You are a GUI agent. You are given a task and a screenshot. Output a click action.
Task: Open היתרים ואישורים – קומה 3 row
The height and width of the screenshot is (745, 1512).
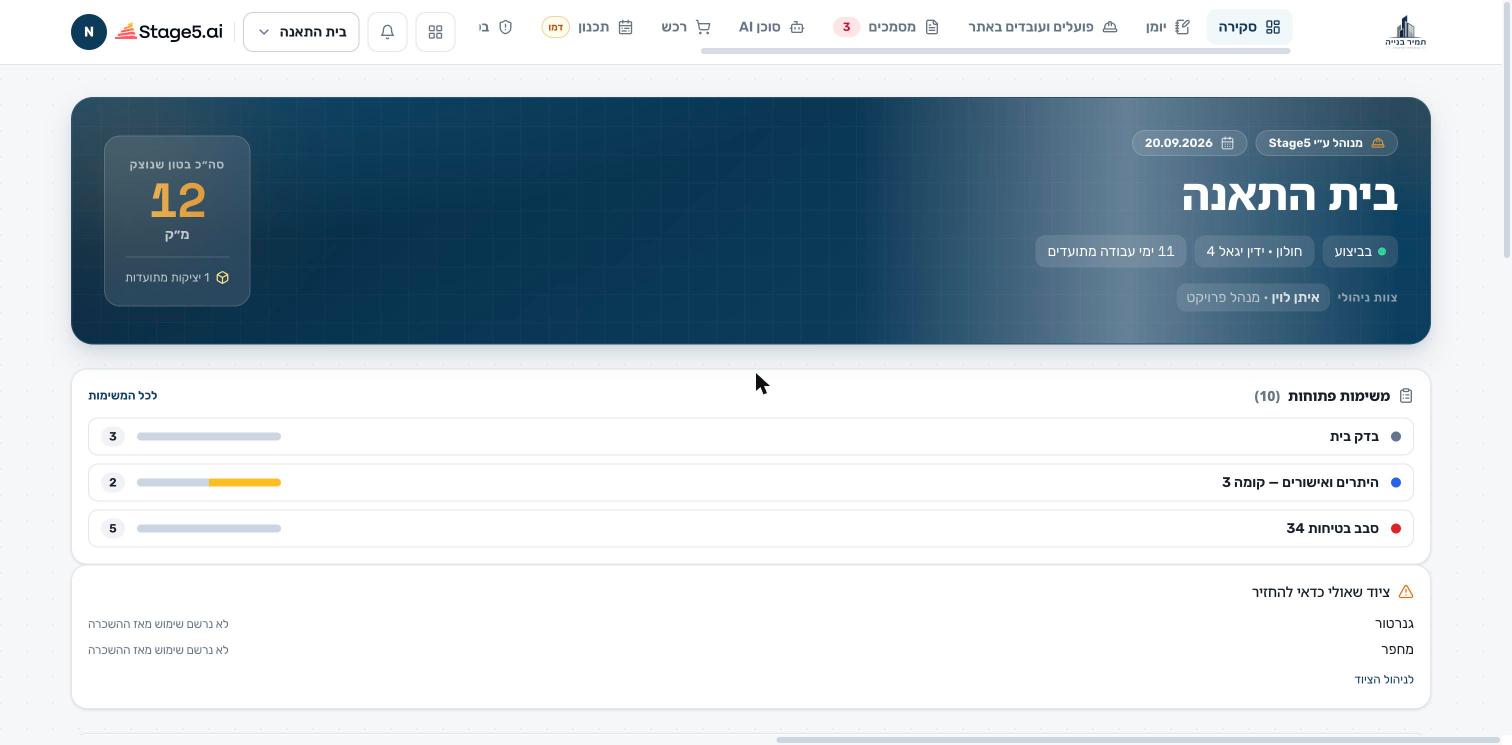point(751,482)
